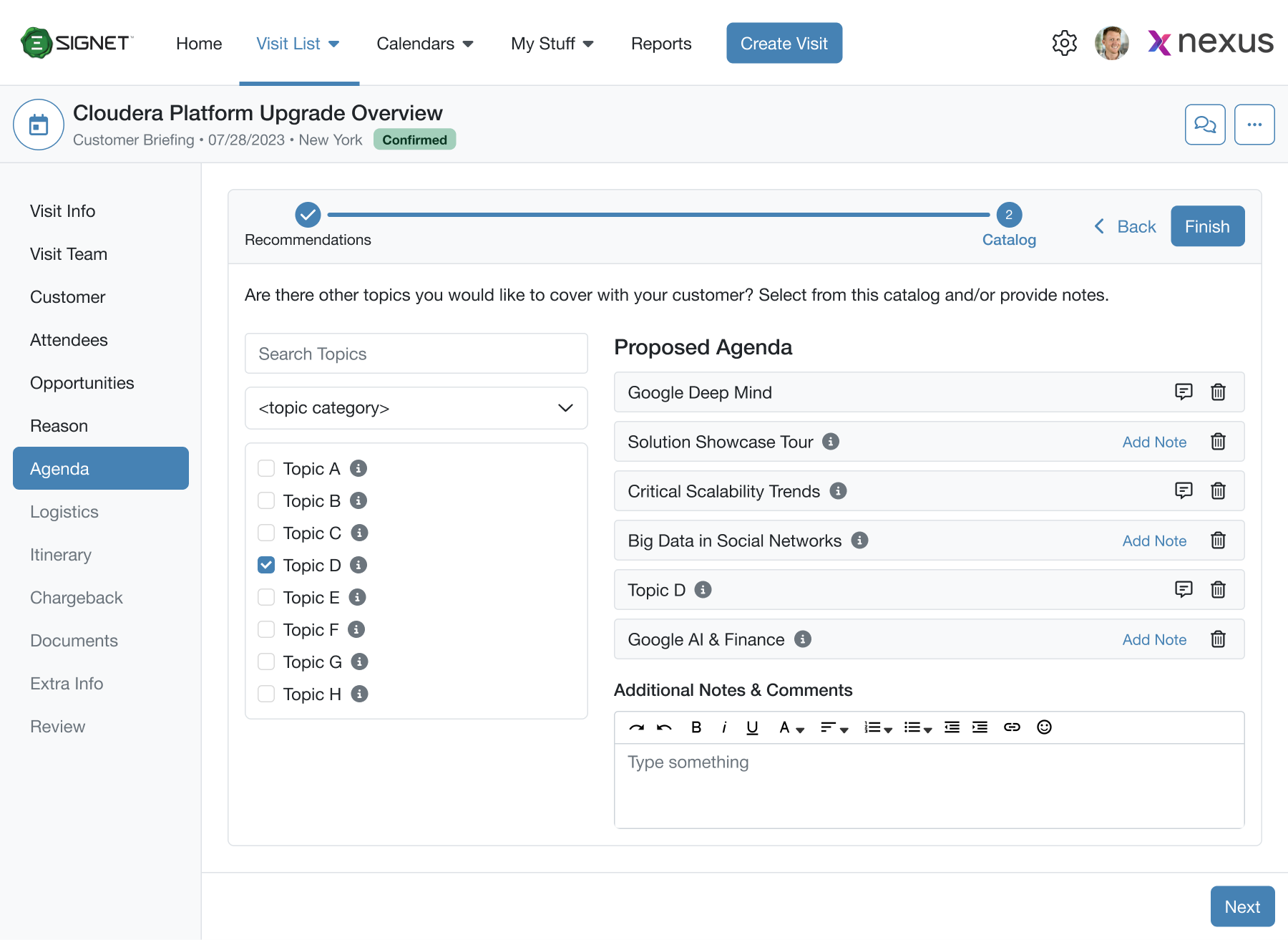
Task: Open the user profile avatar
Action: [x=1111, y=43]
